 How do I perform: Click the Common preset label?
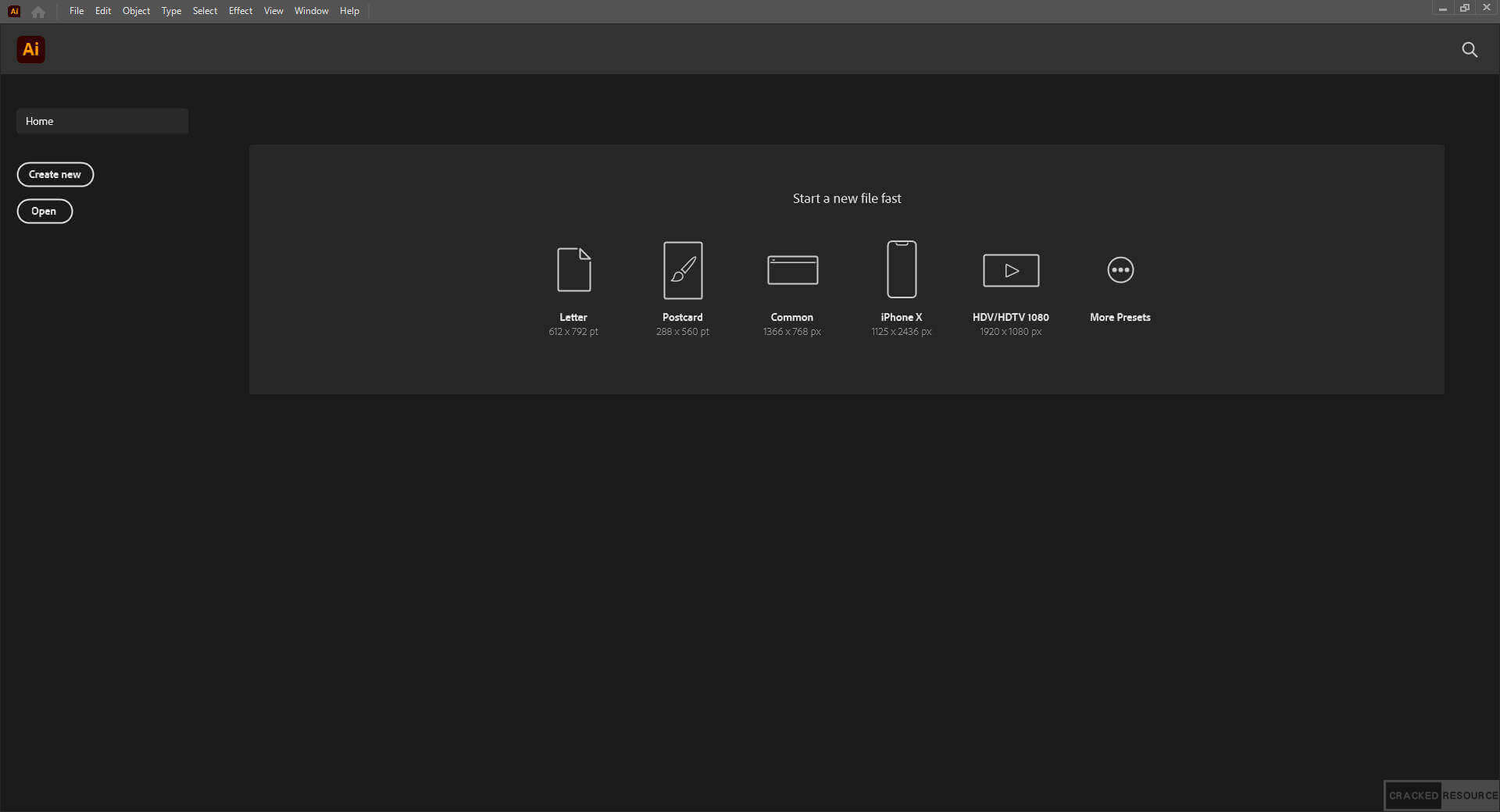point(792,317)
